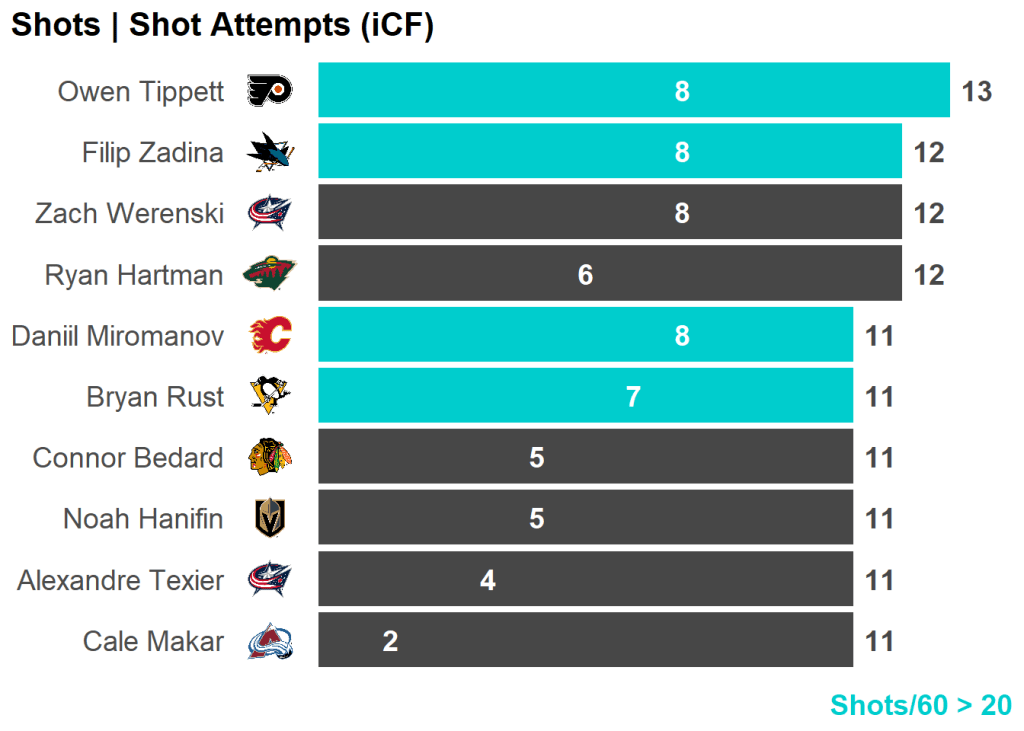The height and width of the screenshot is (731, 1024).
Task: Click the 13 shot attempts total for Owen Tippett
Action: tap(976, 91)
